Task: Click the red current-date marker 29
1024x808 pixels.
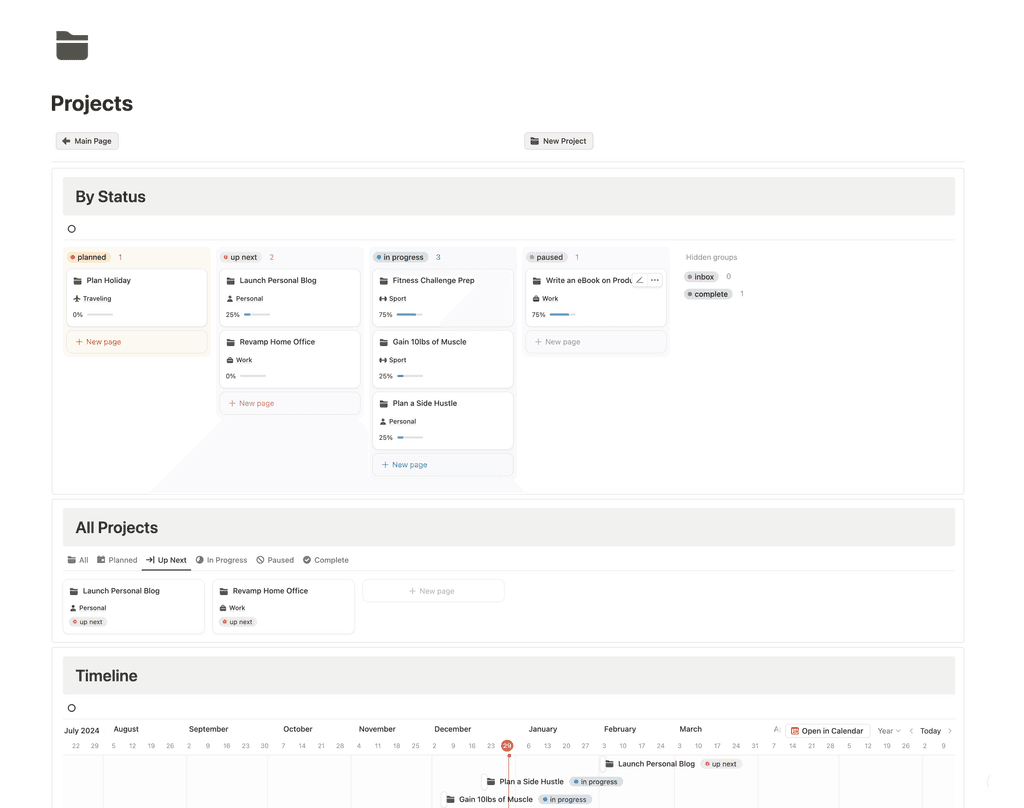Action: coord(507,745)
